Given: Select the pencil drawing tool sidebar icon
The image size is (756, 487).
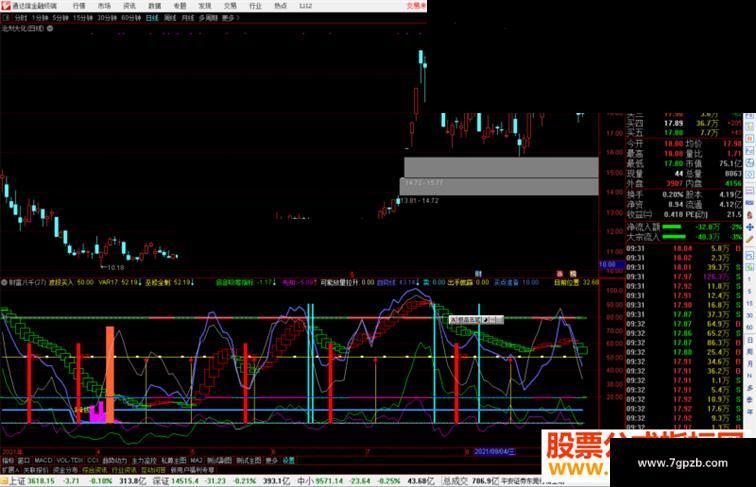Looking at the screenshot, I should coord(750,239).
